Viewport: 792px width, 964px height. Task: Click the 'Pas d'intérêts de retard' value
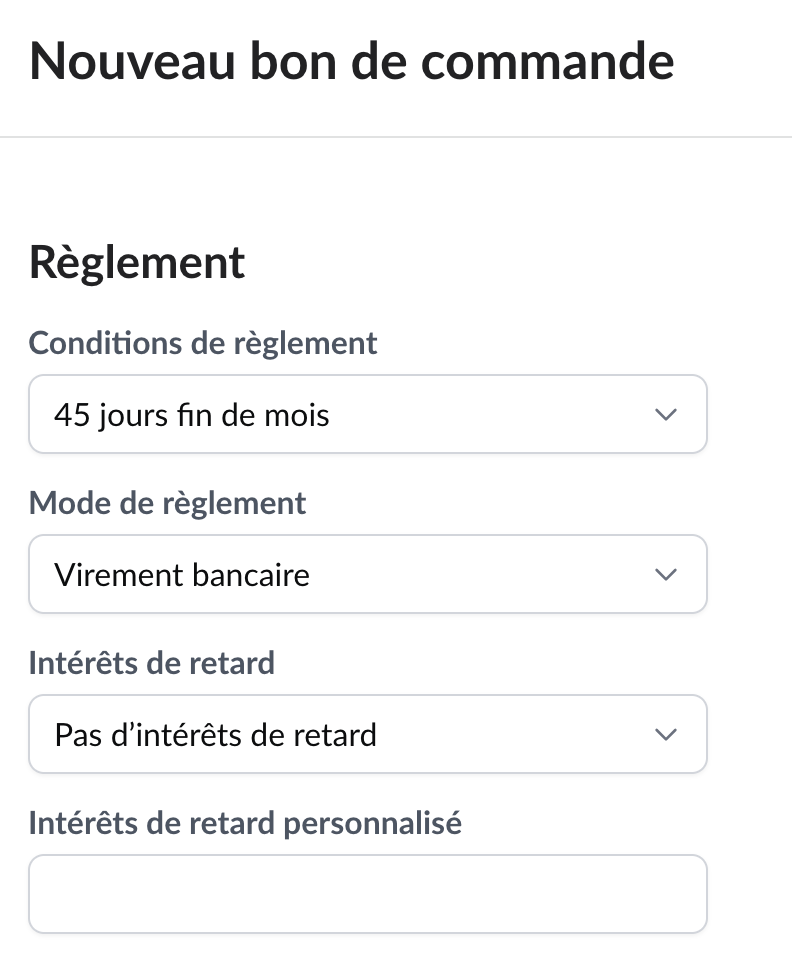[x=216, y=735]
